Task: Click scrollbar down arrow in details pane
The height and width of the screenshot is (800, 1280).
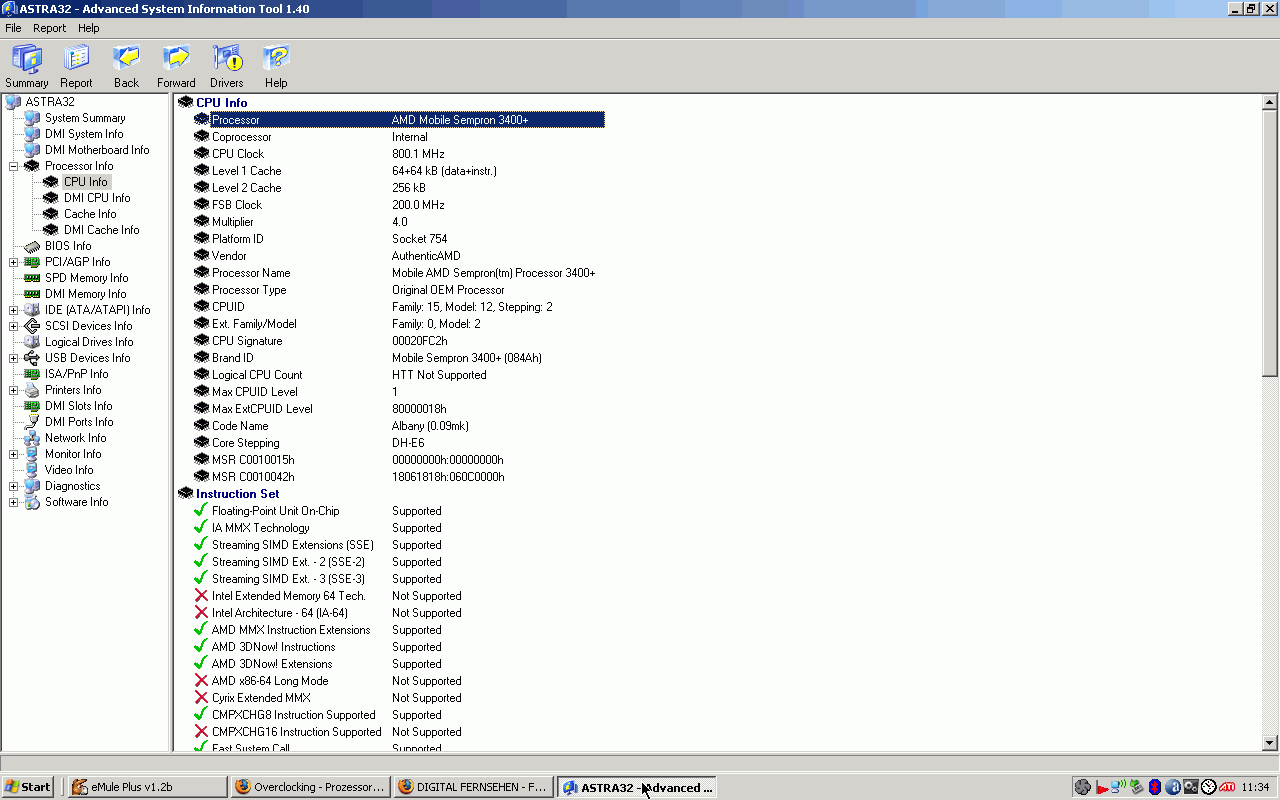Action: tap(1270, 743)
